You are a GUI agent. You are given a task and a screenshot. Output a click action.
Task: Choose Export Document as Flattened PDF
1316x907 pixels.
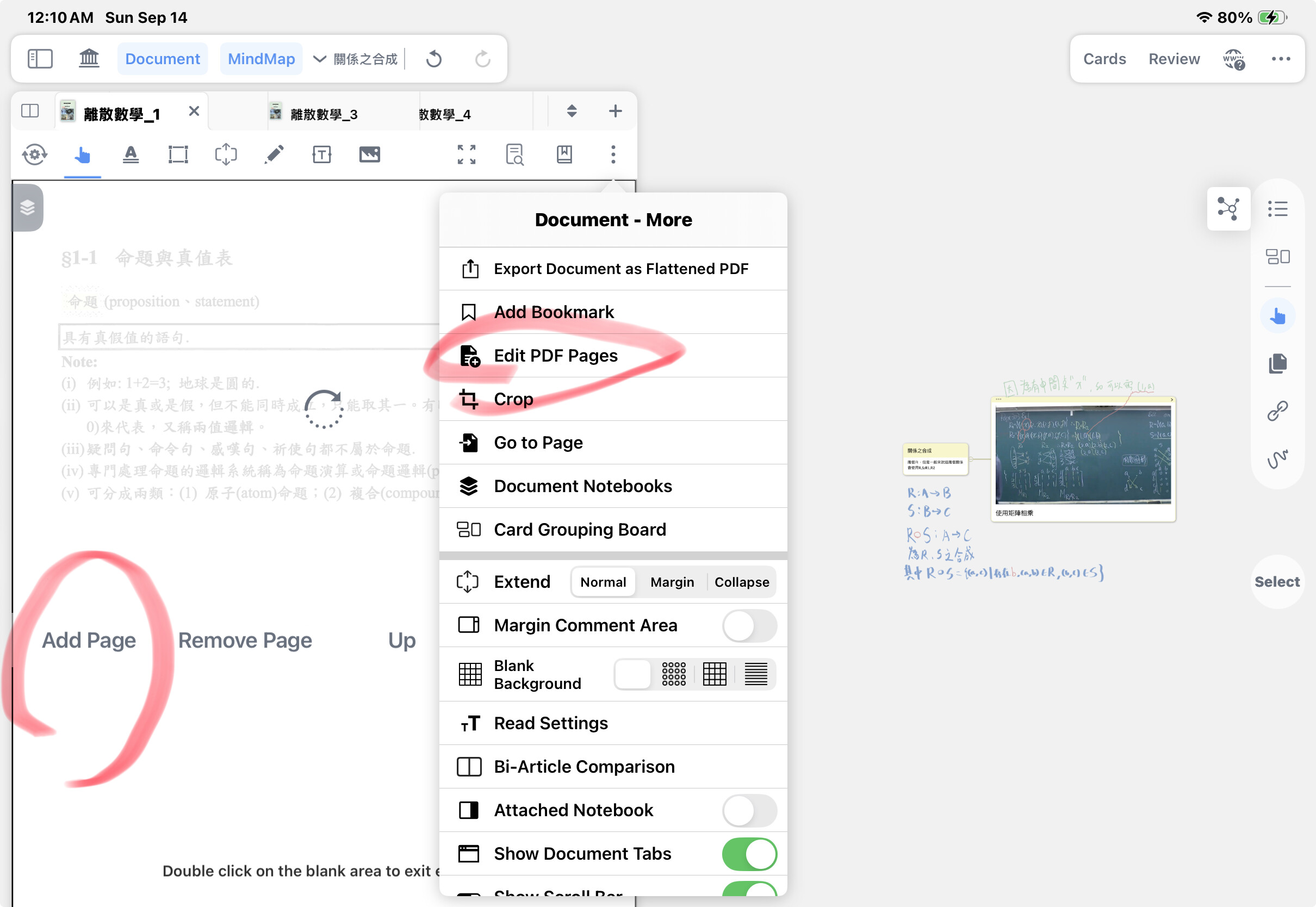[x=613, y=269]
